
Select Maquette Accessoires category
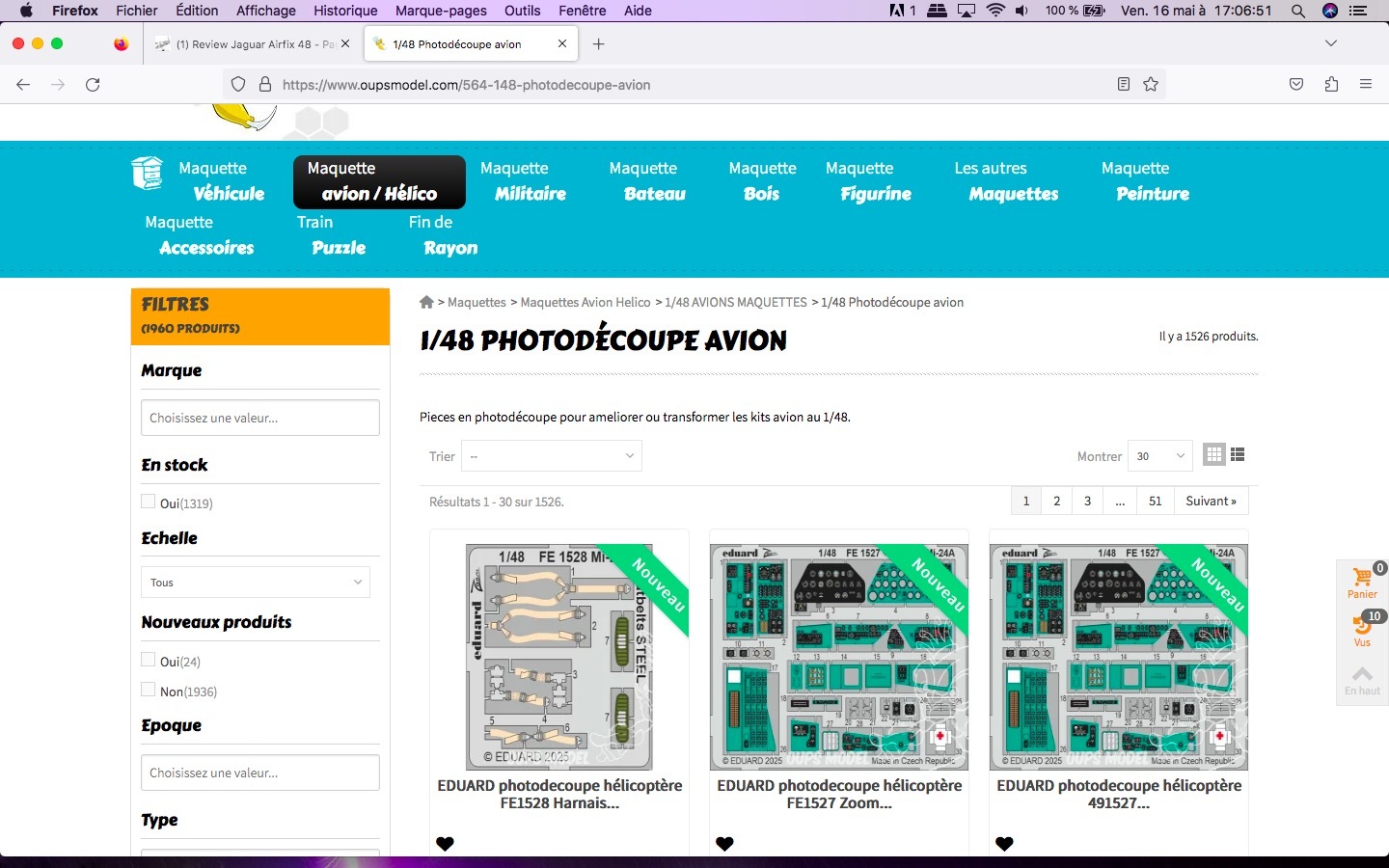[x=200, y=235]
